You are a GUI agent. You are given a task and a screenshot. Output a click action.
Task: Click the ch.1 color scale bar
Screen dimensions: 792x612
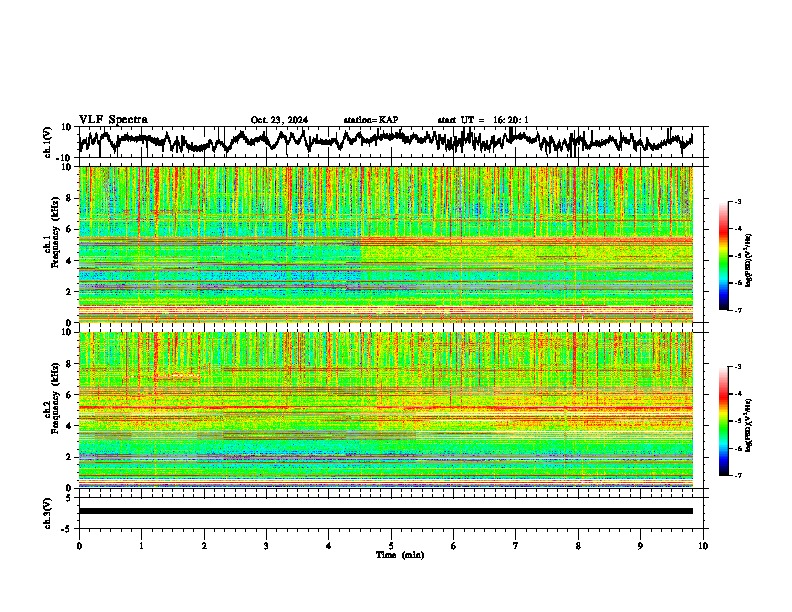click(723, 256)
